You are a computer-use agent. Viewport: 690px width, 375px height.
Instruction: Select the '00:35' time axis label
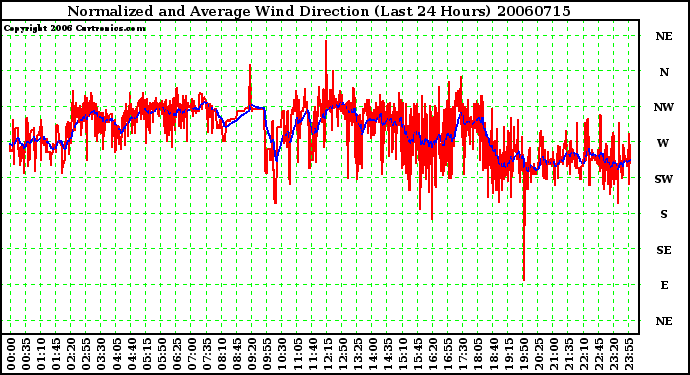coord(26,354)
